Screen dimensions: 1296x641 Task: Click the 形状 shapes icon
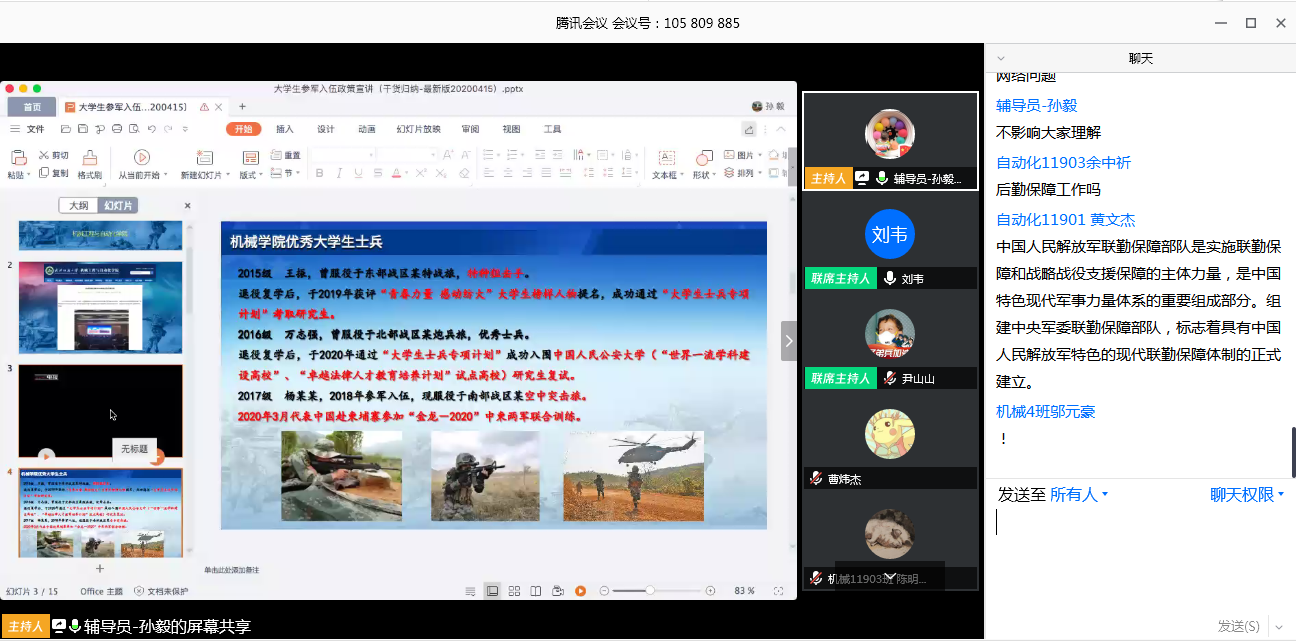(704, 157)
